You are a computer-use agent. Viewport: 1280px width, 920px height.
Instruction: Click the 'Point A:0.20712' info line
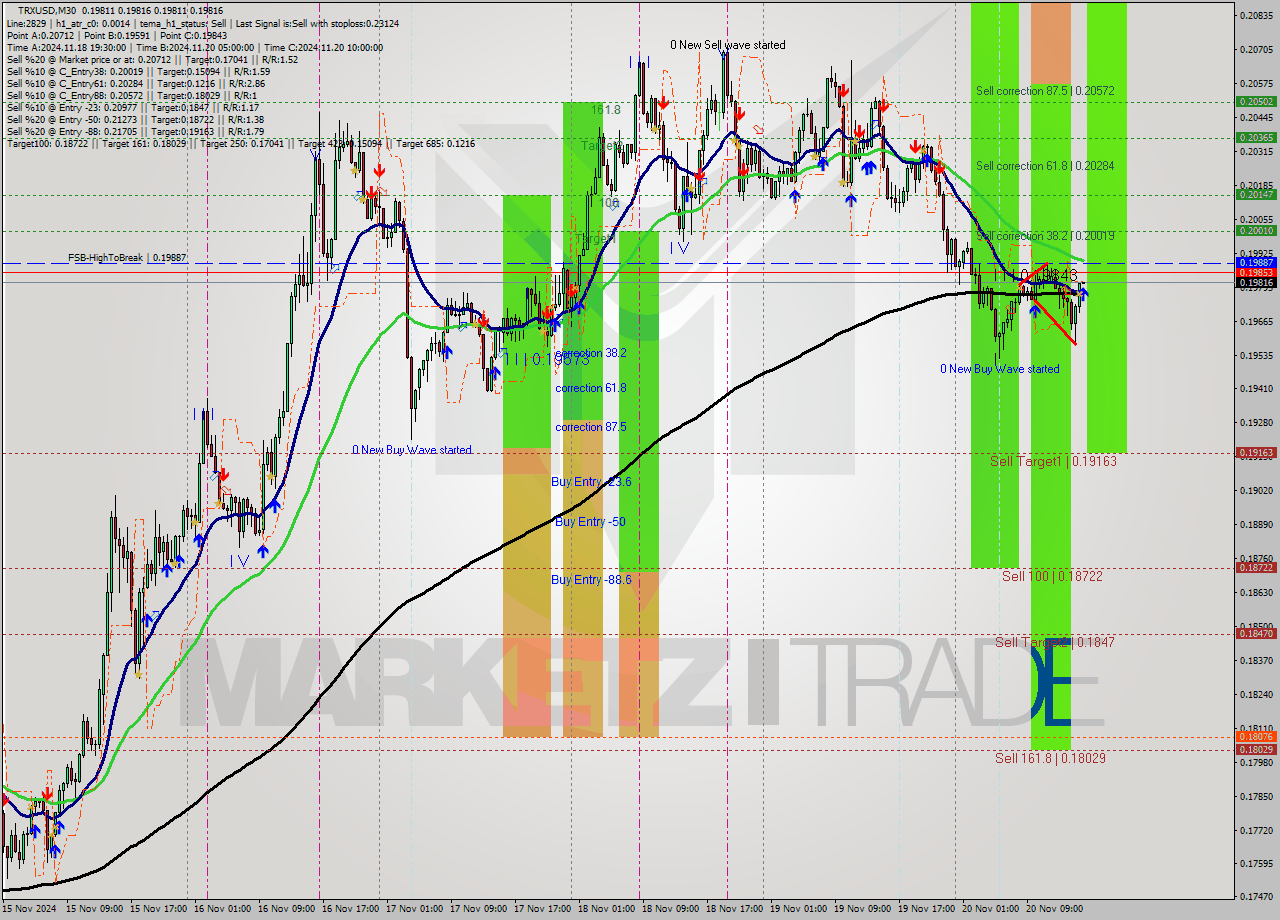tap(116, 35)
